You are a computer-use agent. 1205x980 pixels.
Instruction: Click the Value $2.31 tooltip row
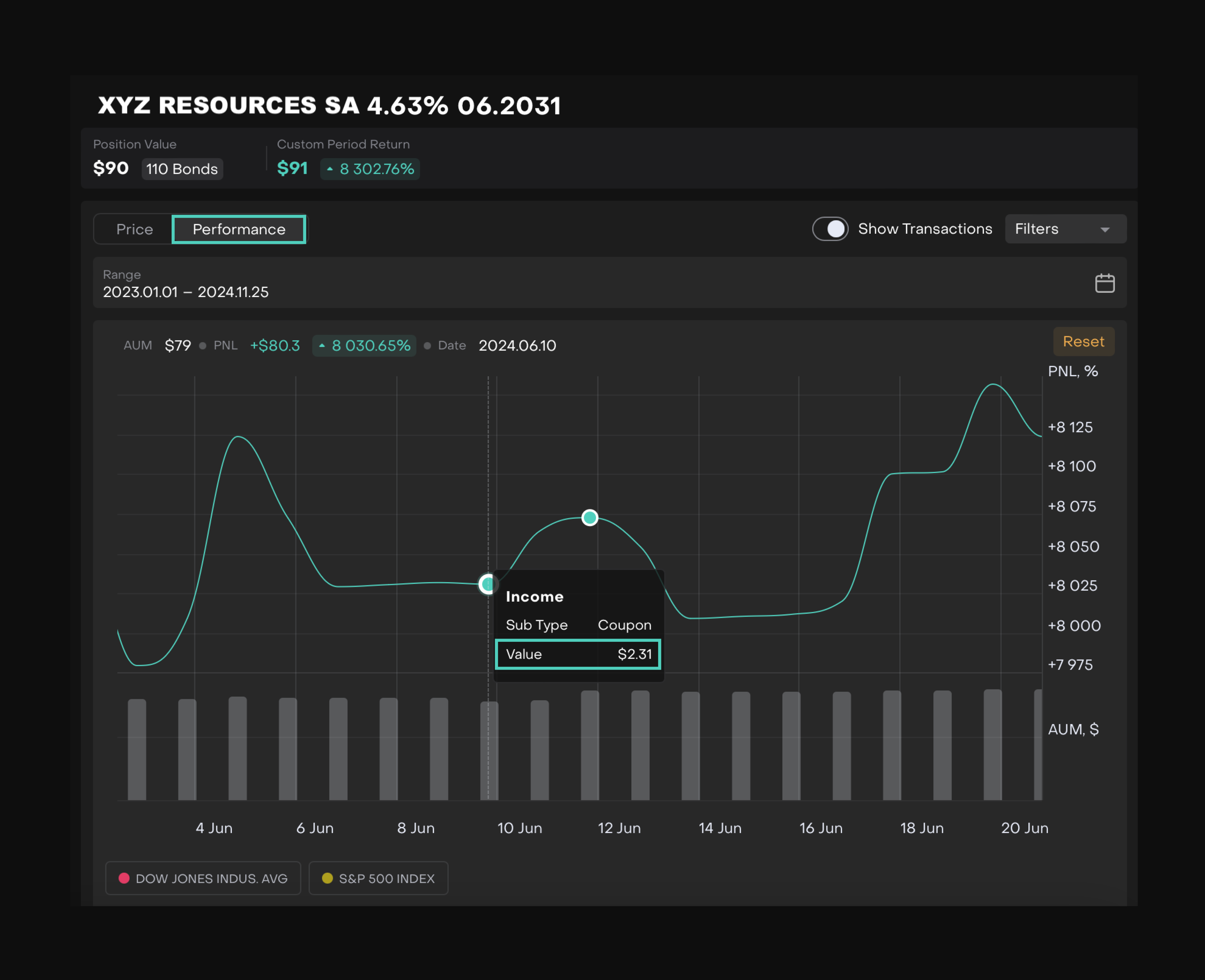tap(577, 654)
